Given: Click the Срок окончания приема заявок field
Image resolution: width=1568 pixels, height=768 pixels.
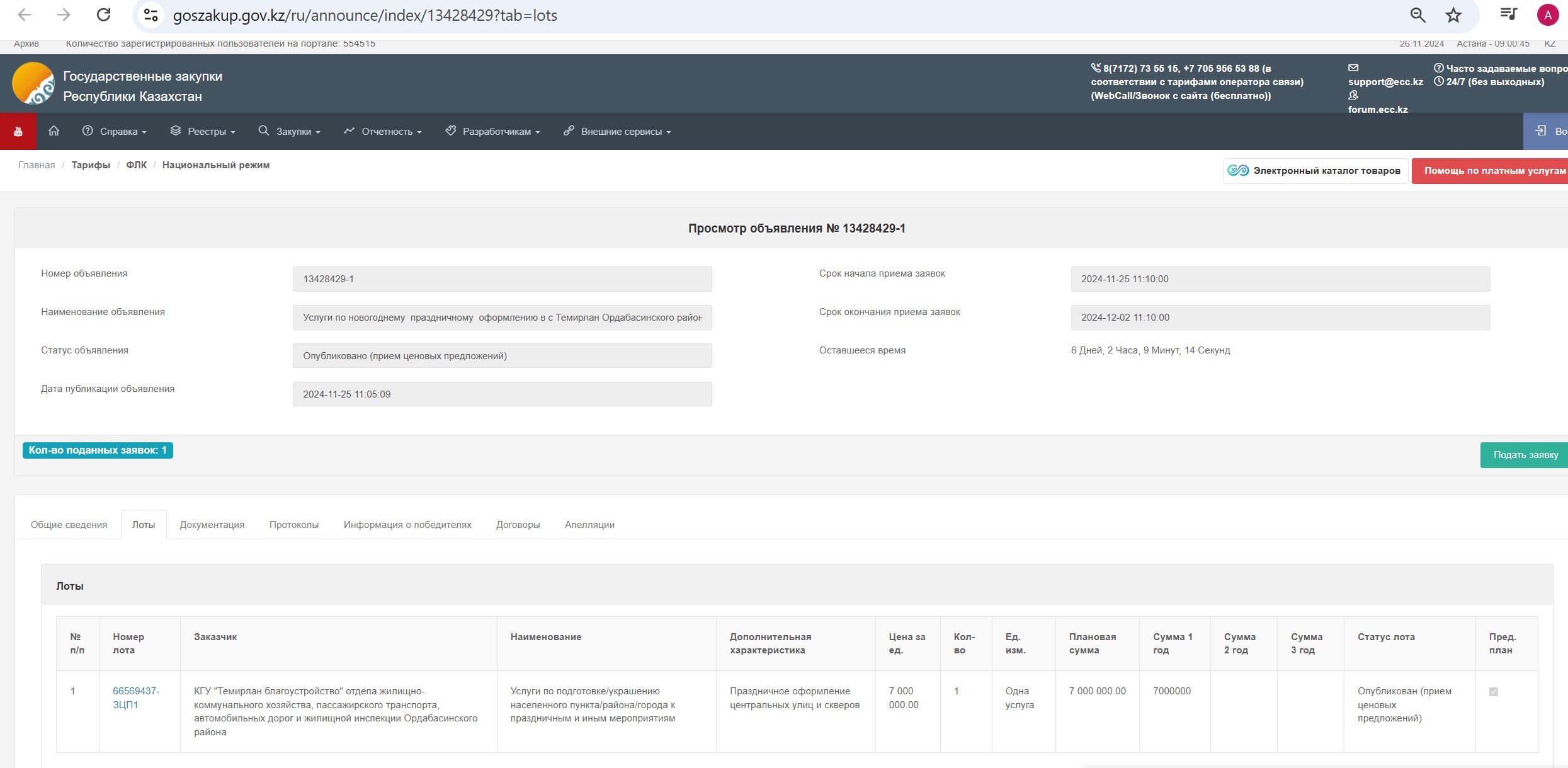Looking at the screenshot, I should pos(1280,318).
